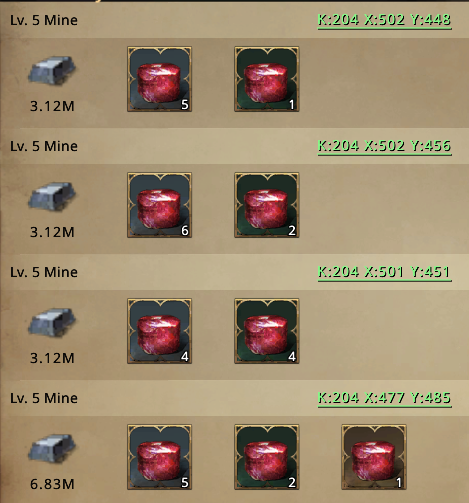Select green-framed red gem with count 1, first mine
The height and width of the screenshot is (503, 469).
267,79
